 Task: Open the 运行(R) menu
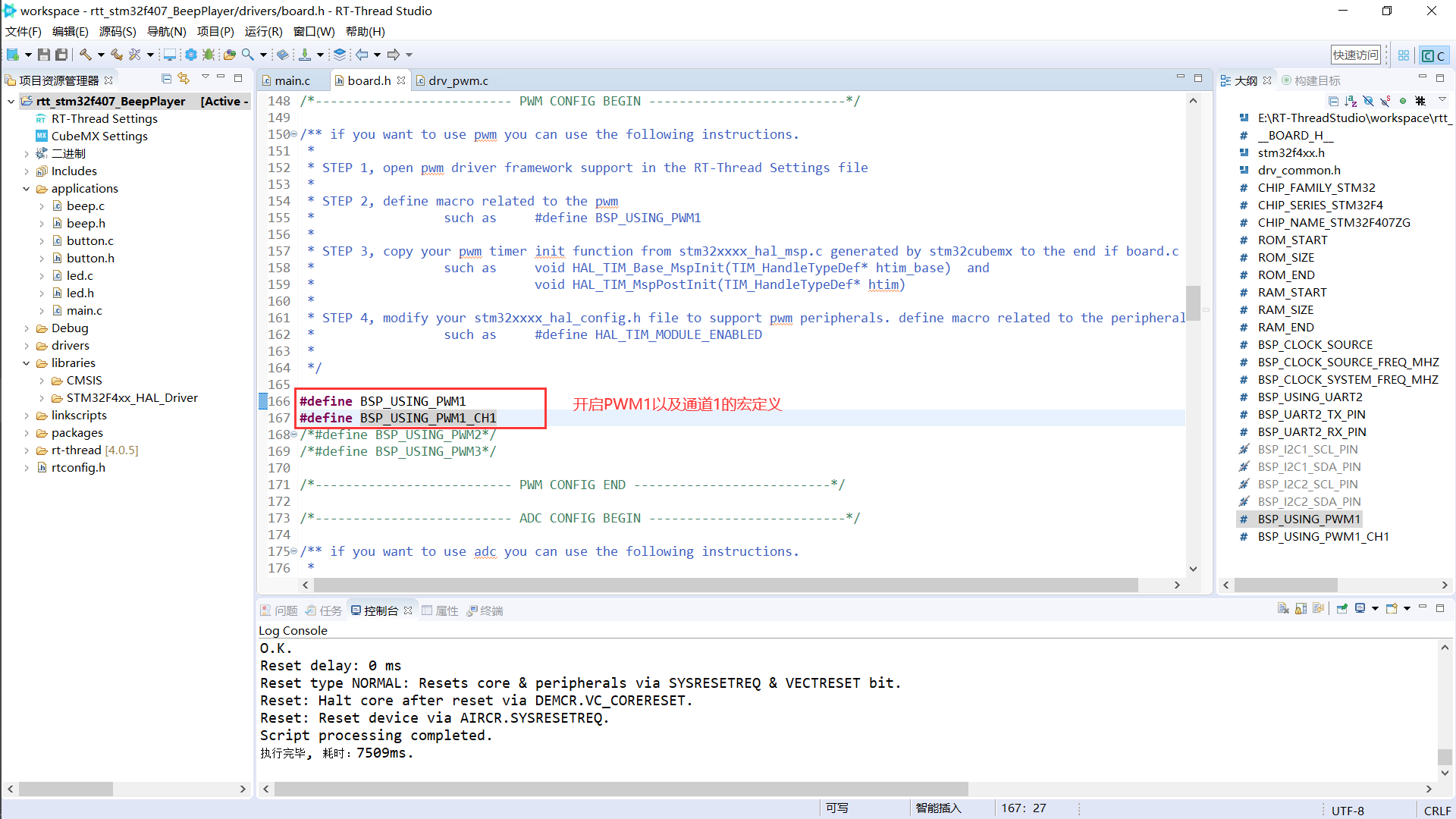(x=263, y=31)
